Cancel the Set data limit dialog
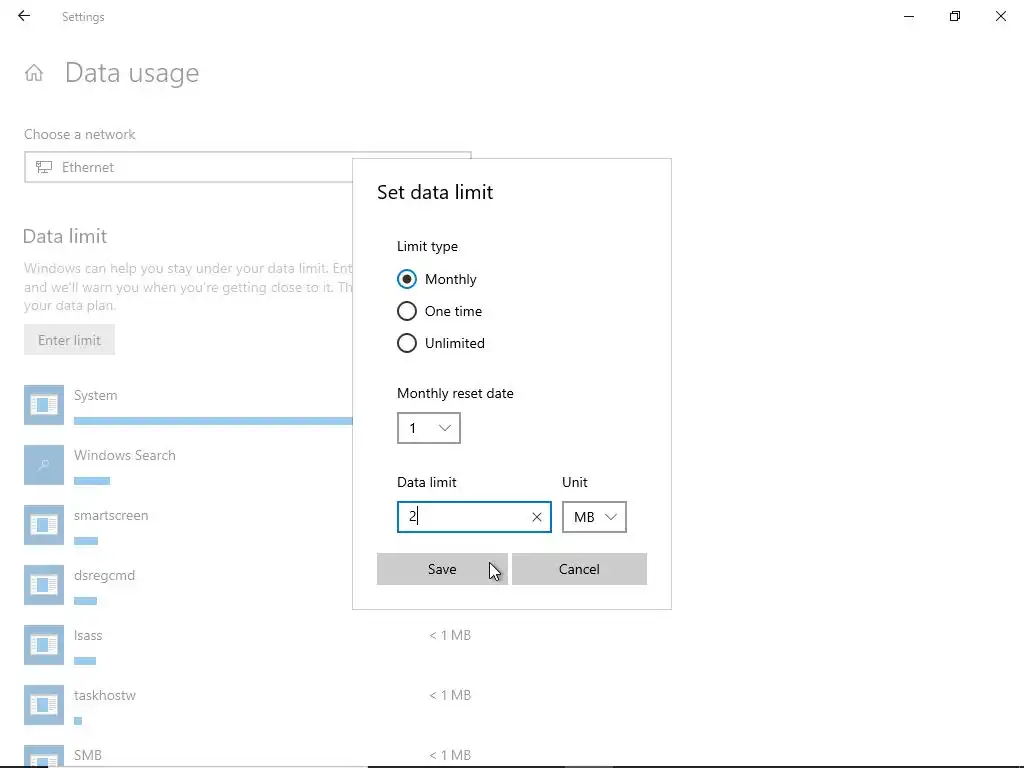Image resolution: width=1024 pixels, height=768 pixels. click(x=579, y=569)
